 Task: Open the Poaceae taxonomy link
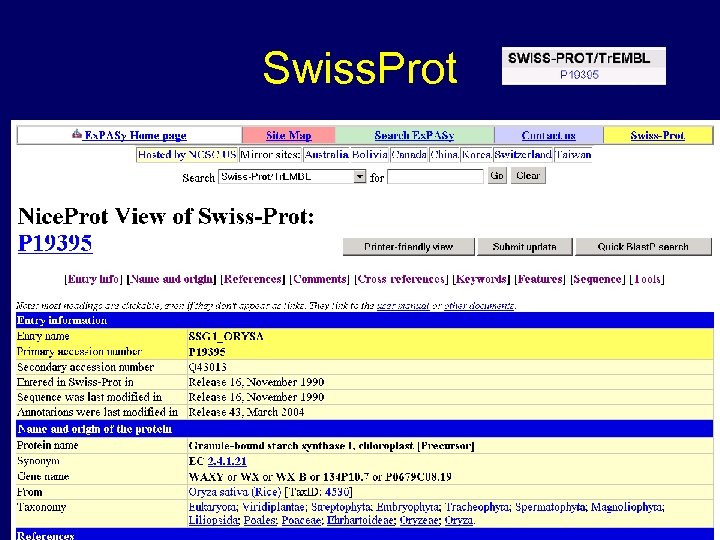(301, 520)
